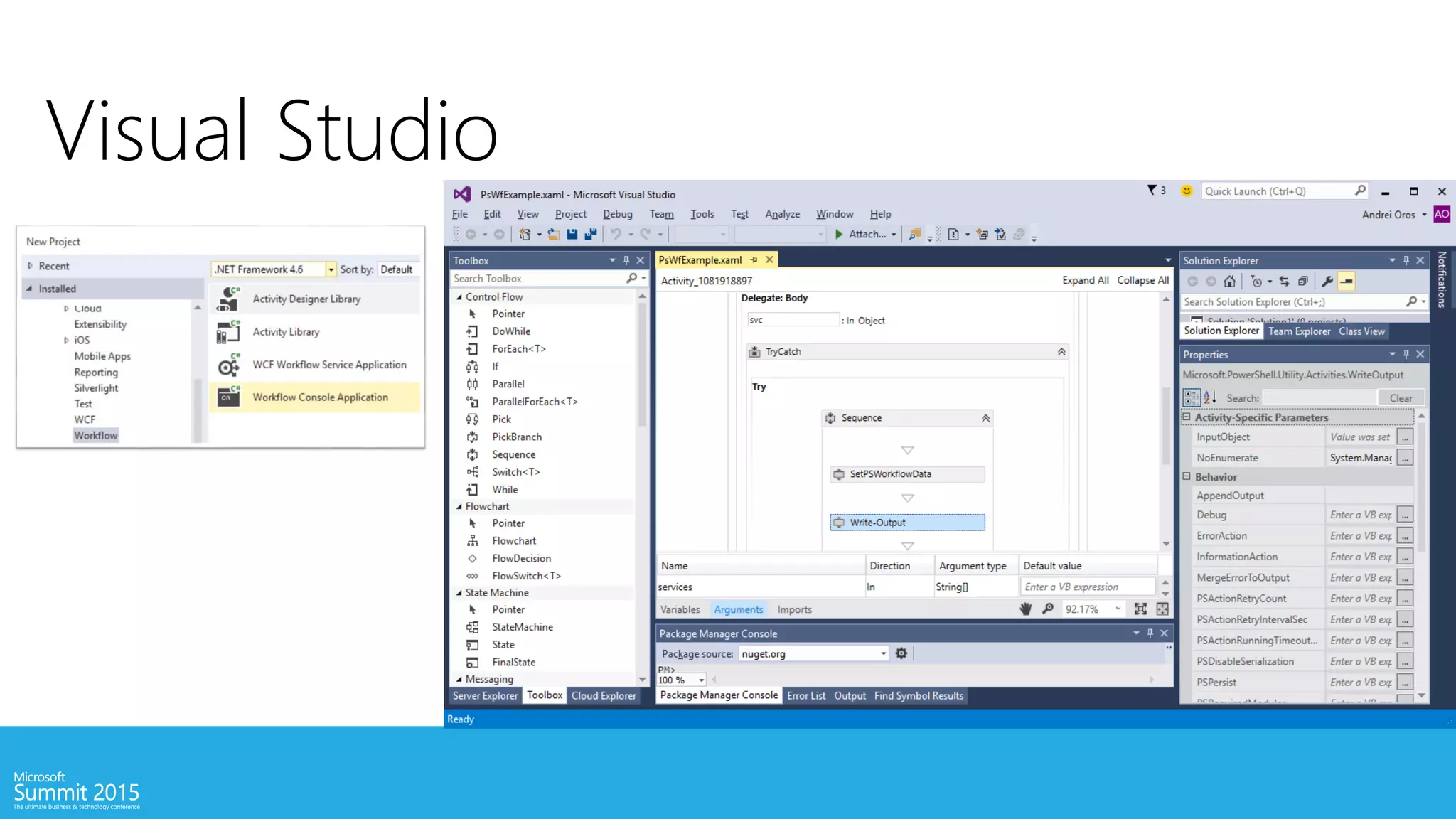Toggle auto-hide pin on Solution Explorer
This screenshot has height=819, width=1456.
pos(1406,260)
